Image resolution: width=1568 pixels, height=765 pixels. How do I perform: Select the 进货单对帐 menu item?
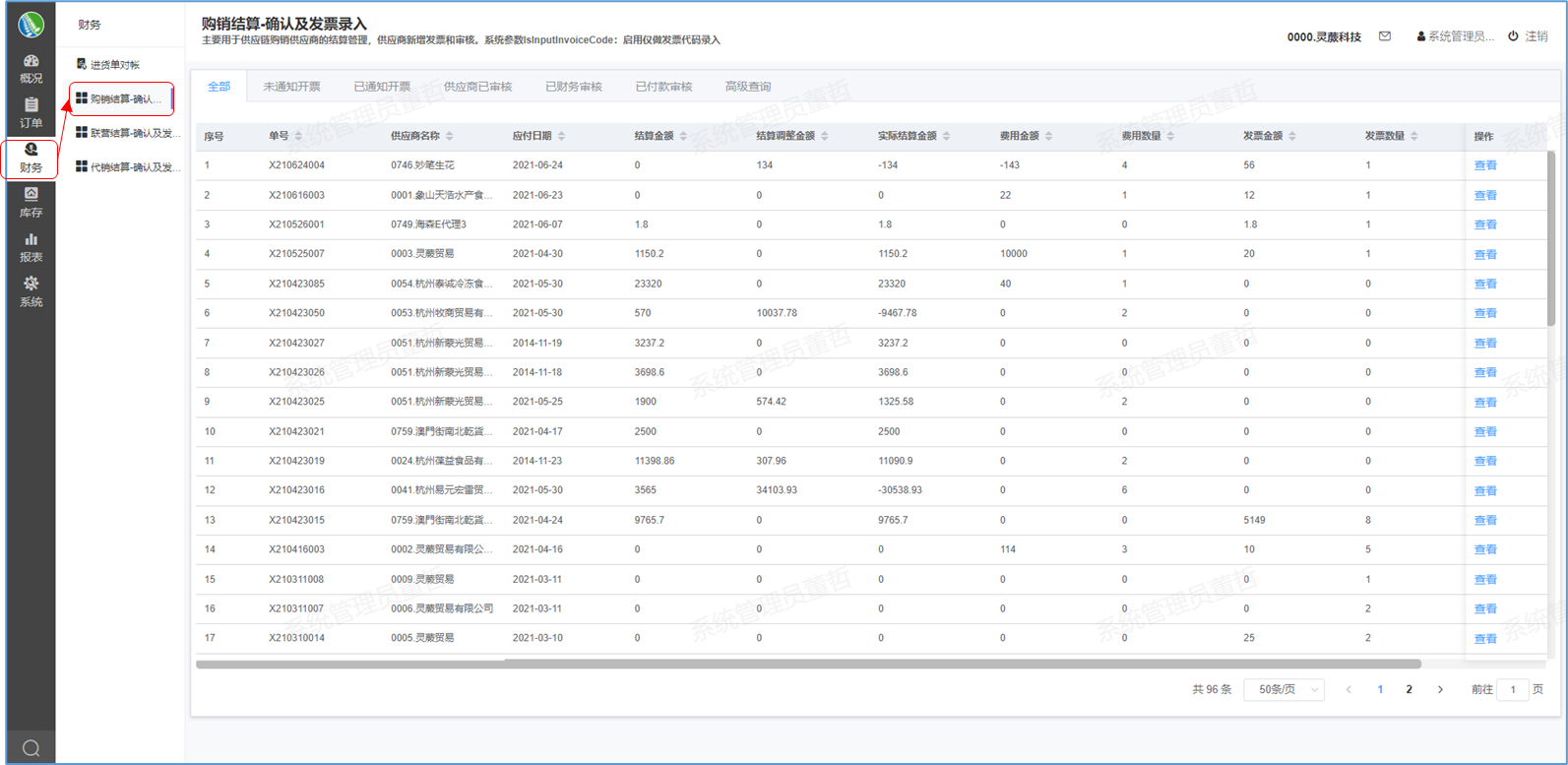[114, 65]
